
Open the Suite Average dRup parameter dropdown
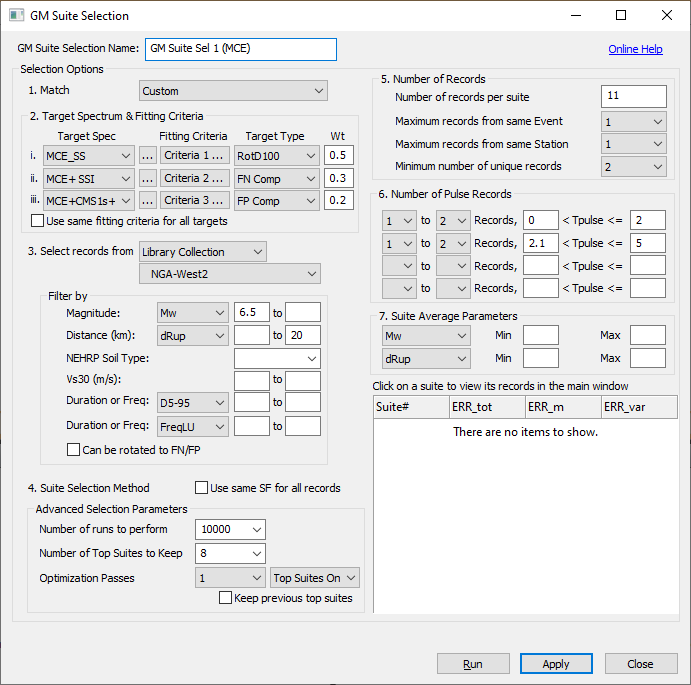pos(426,359)
